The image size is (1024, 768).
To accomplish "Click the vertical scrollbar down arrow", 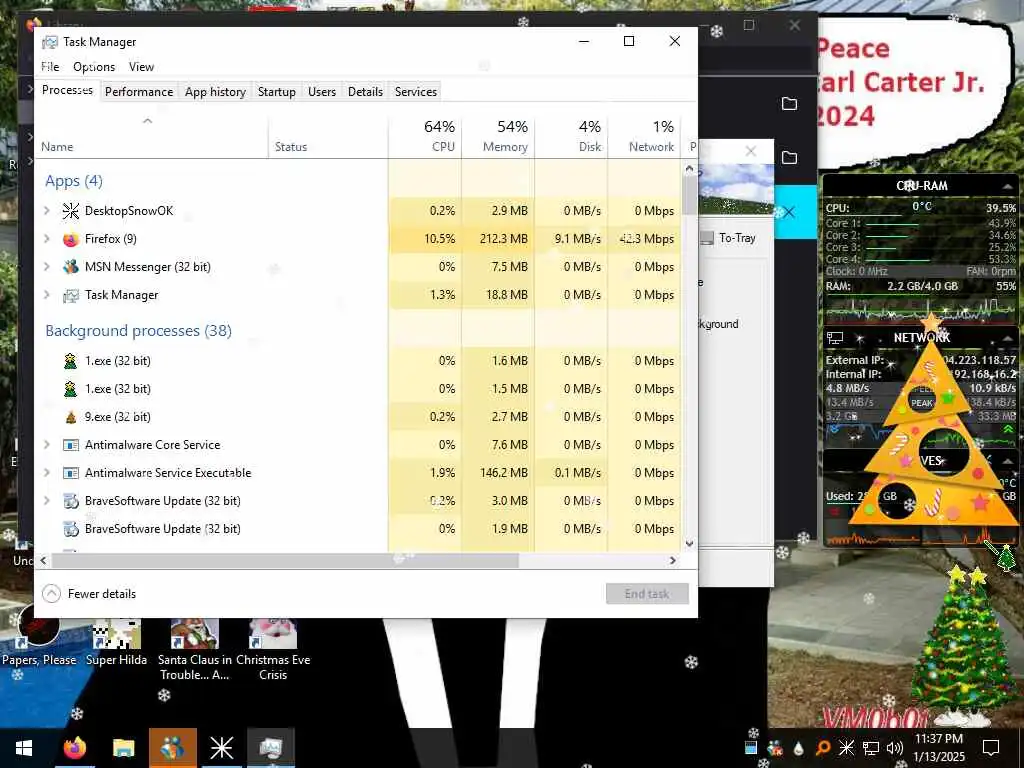I will pos(690,544).
